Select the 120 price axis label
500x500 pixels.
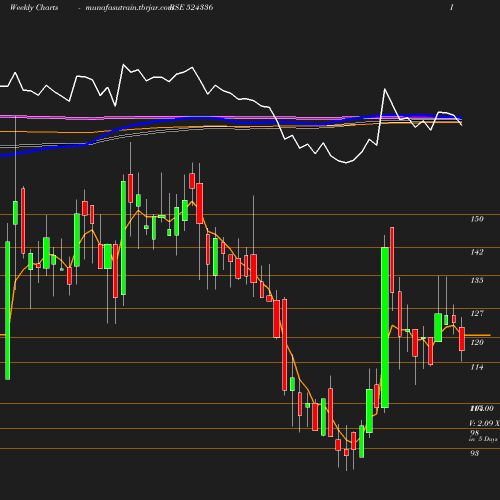(x=477, y=342)
